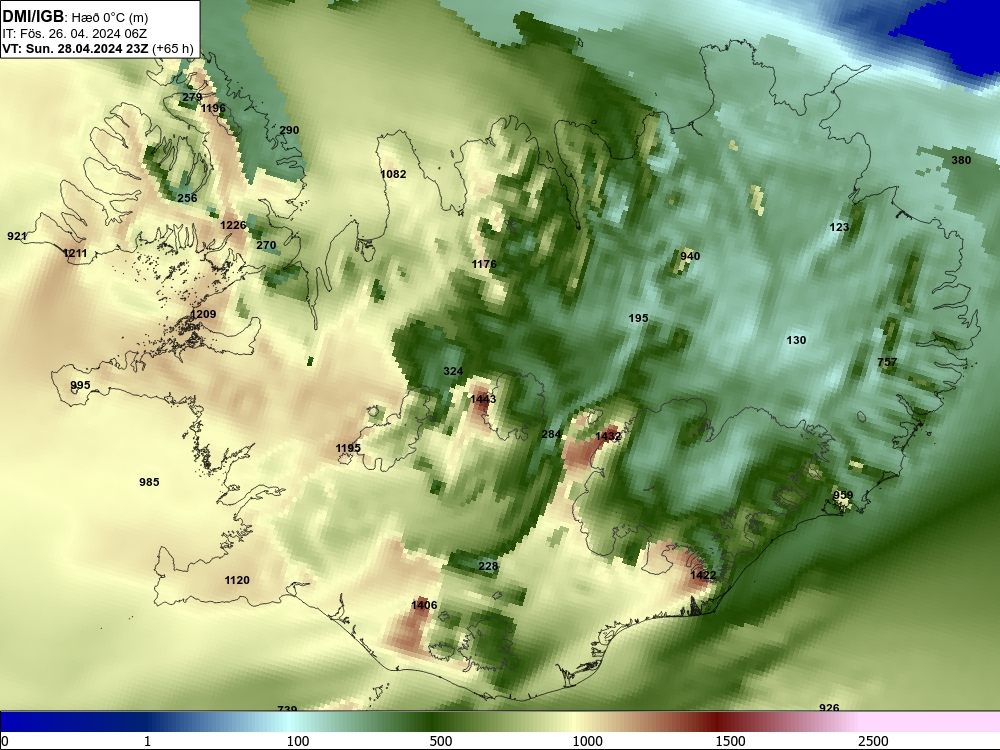Click the map value 1443
The width and height of the screenshot is (1000, 750).
coord(483,399)
